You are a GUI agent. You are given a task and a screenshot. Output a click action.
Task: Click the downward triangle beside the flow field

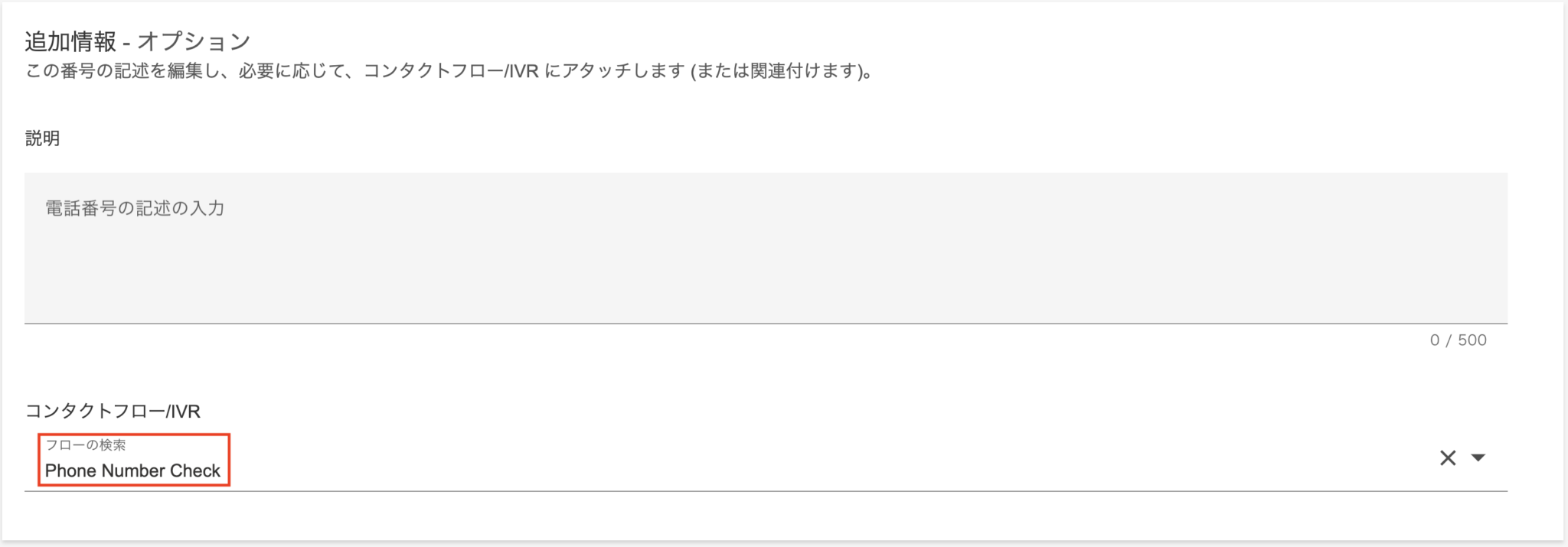coord(1480,457)
